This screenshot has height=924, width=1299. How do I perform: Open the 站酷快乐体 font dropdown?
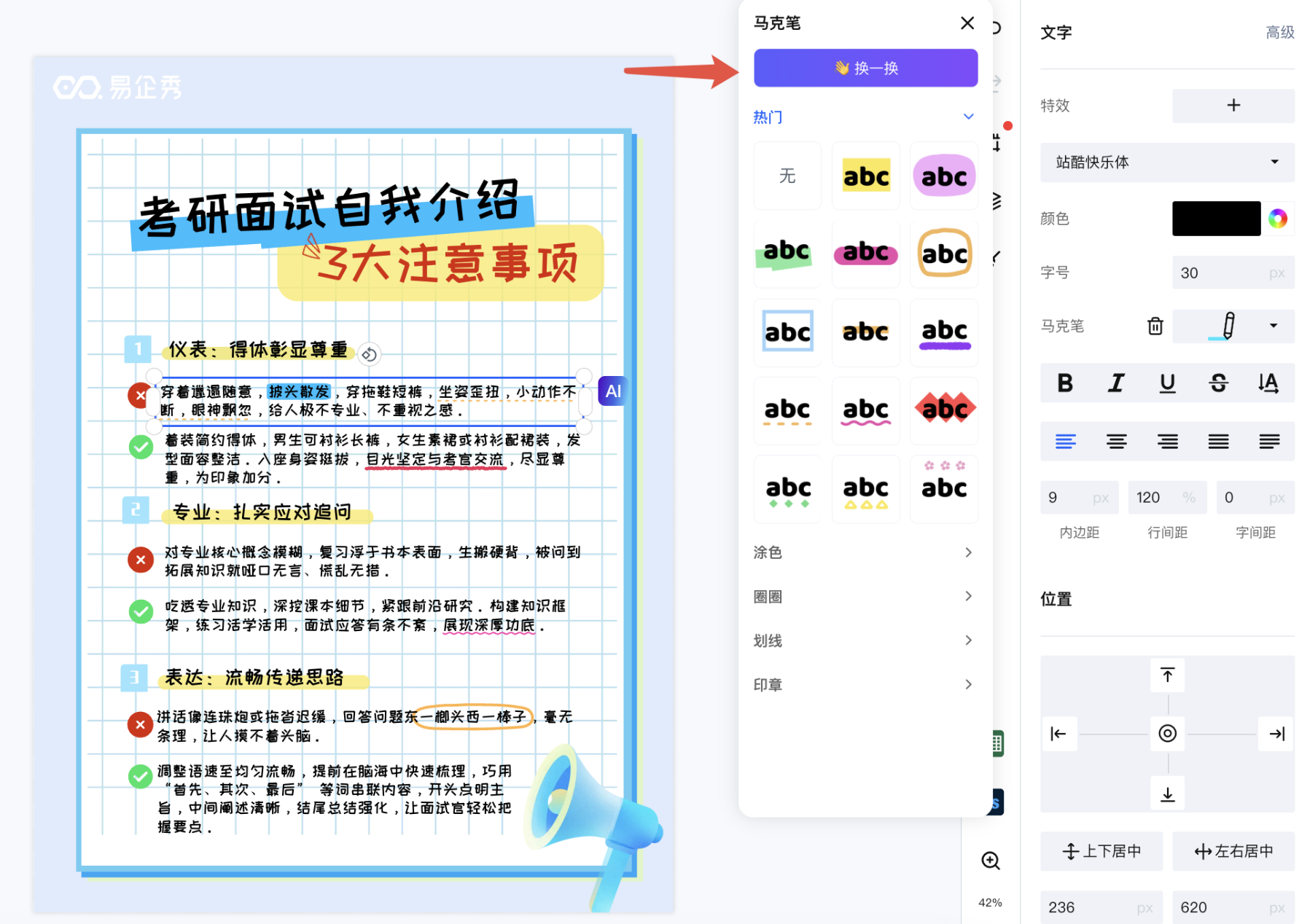pyautogui.click(x=1166, y=162)
